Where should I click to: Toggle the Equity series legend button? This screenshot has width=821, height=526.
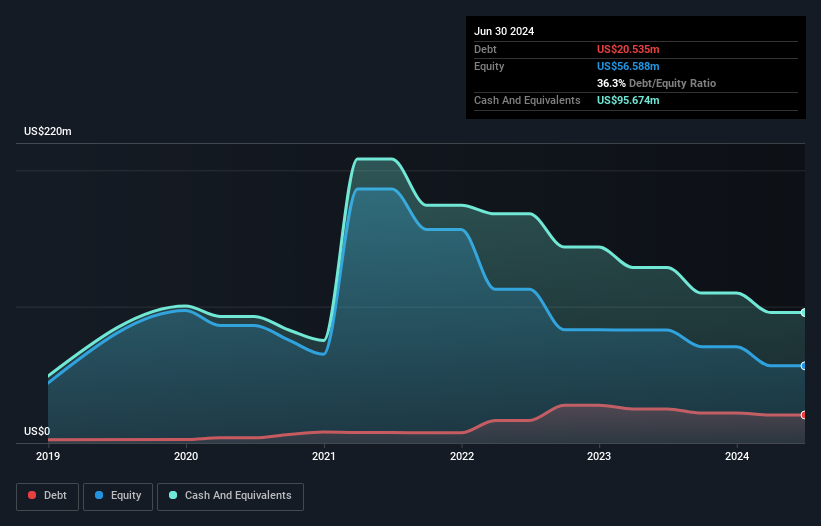point(118,496)
